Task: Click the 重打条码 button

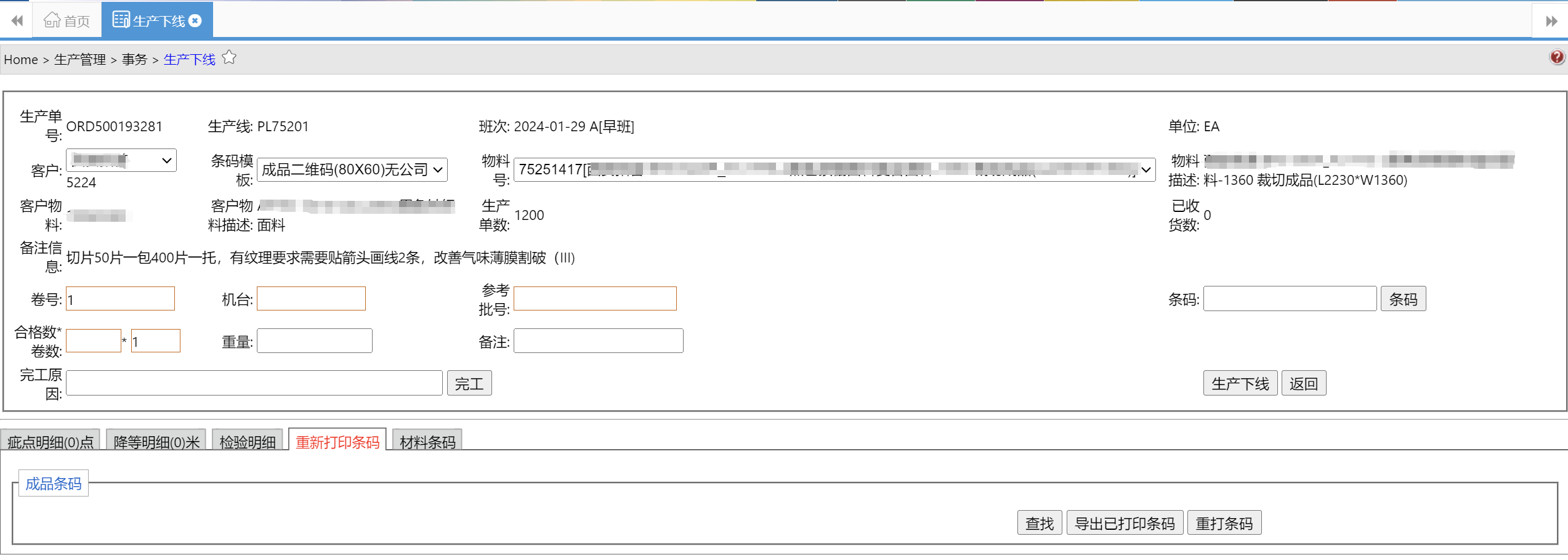Action: point(1224,523)
